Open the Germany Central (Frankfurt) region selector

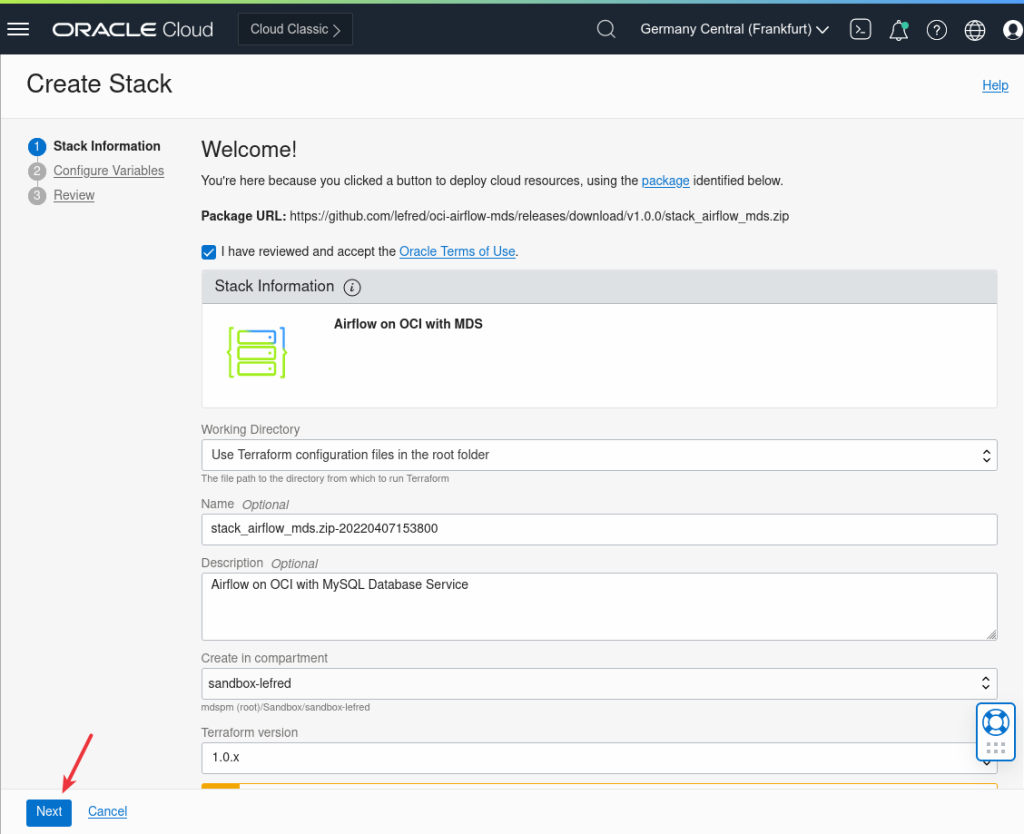coord(735,29)
